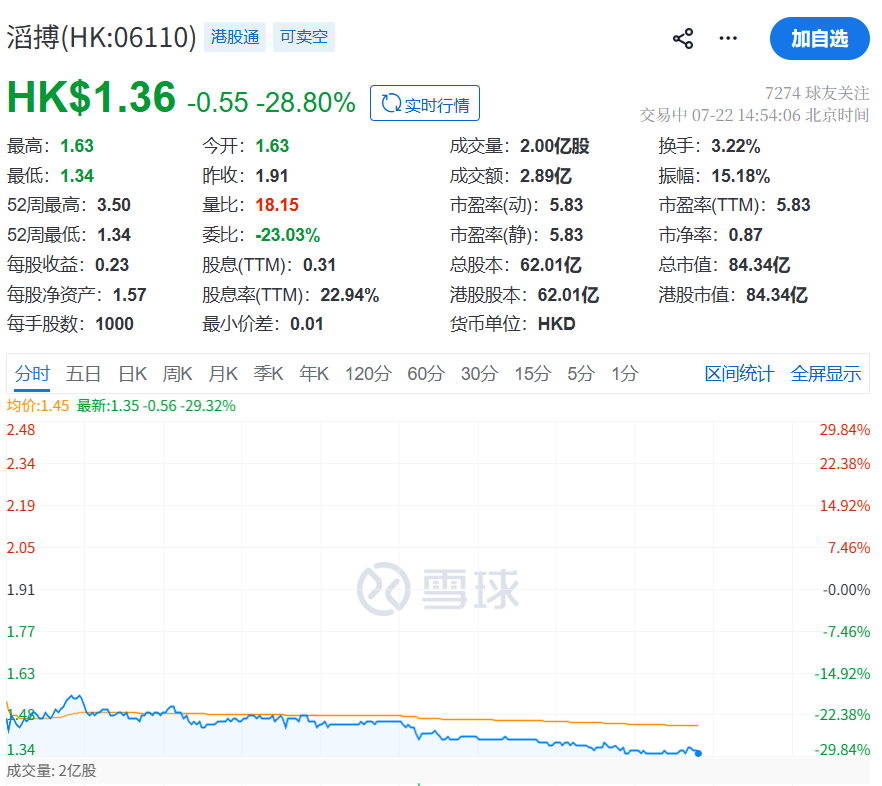This screenshot has width=882, height=786.
Task: Switch to the 年K chart tab
Action: (x=314, y=374)
